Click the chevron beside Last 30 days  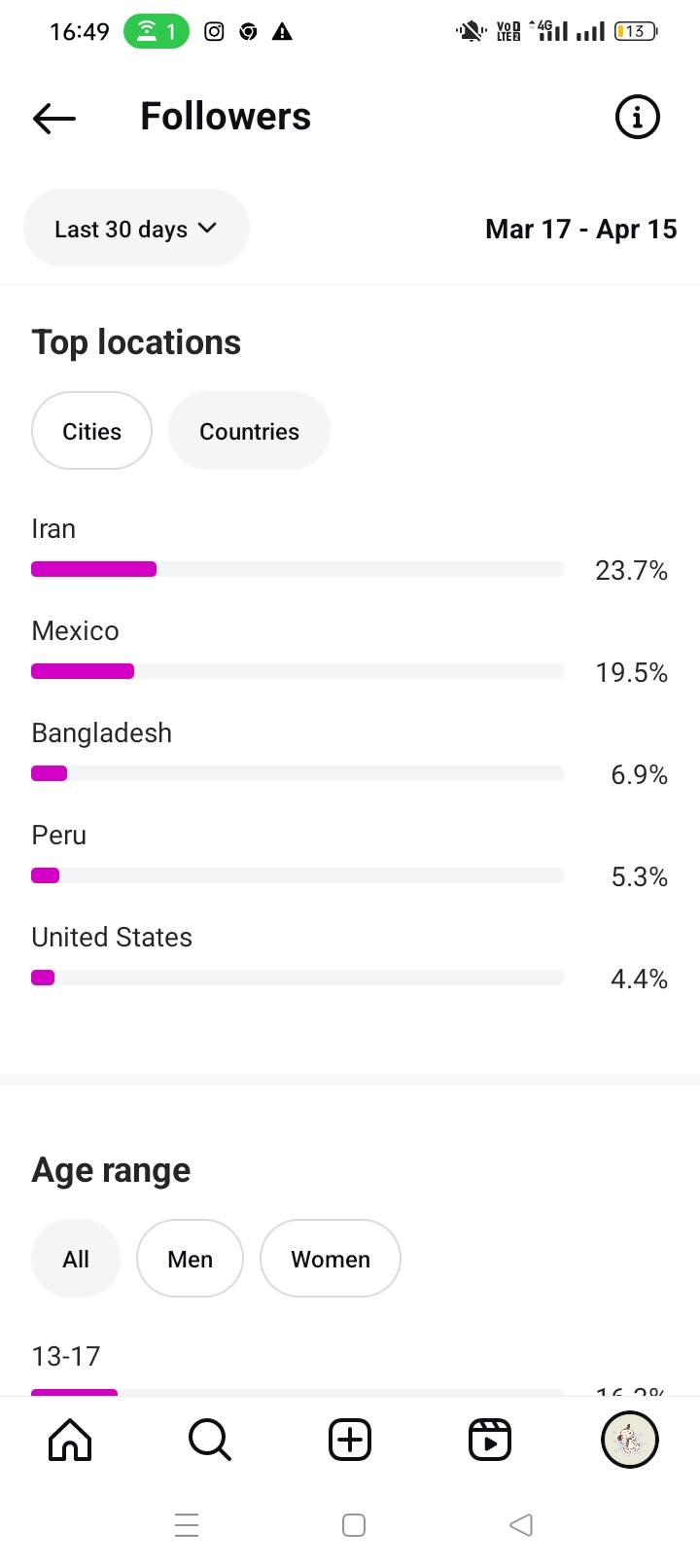click(x=207, y=228)
